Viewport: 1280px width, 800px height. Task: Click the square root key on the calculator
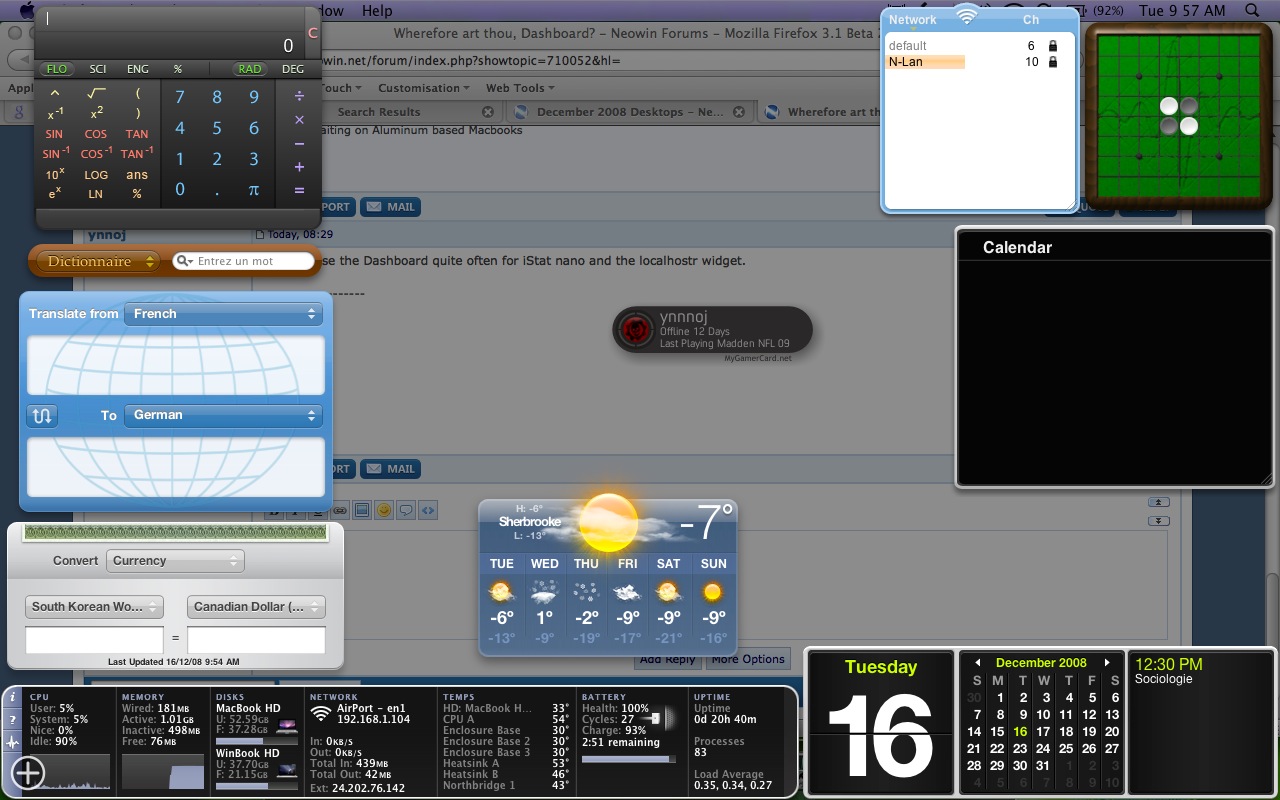96,94
